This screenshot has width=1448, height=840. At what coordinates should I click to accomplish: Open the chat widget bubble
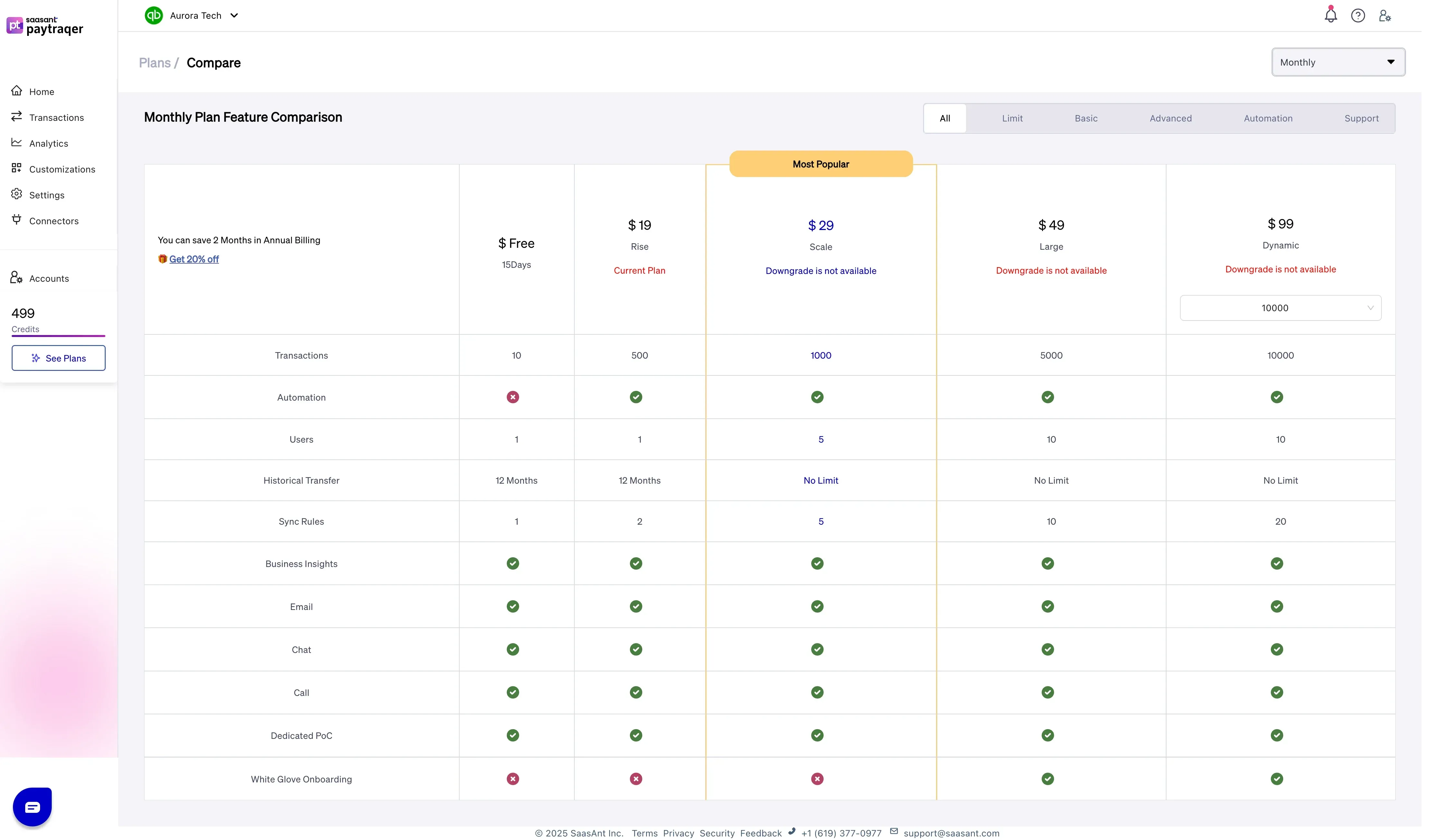32,807
